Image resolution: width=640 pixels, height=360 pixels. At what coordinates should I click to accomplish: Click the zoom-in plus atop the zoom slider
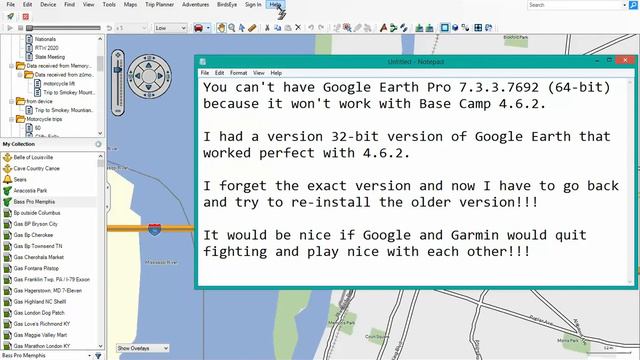(118, 55)
